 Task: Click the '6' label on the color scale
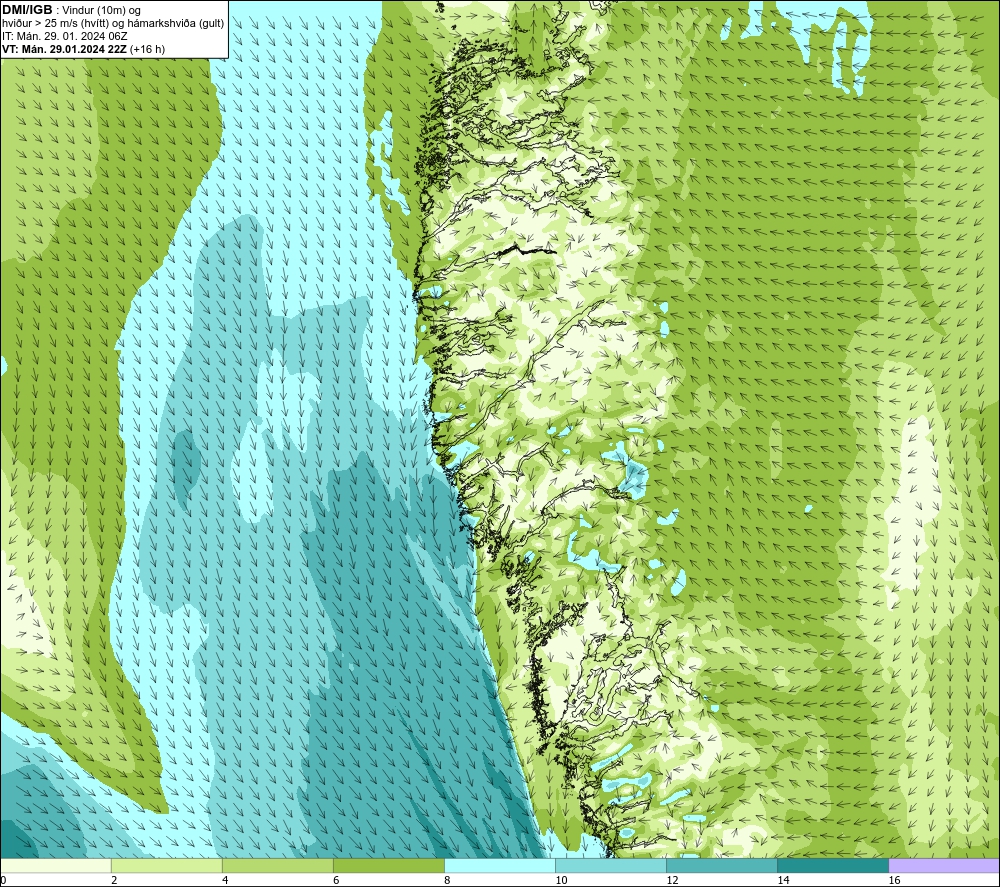[336, 880]
